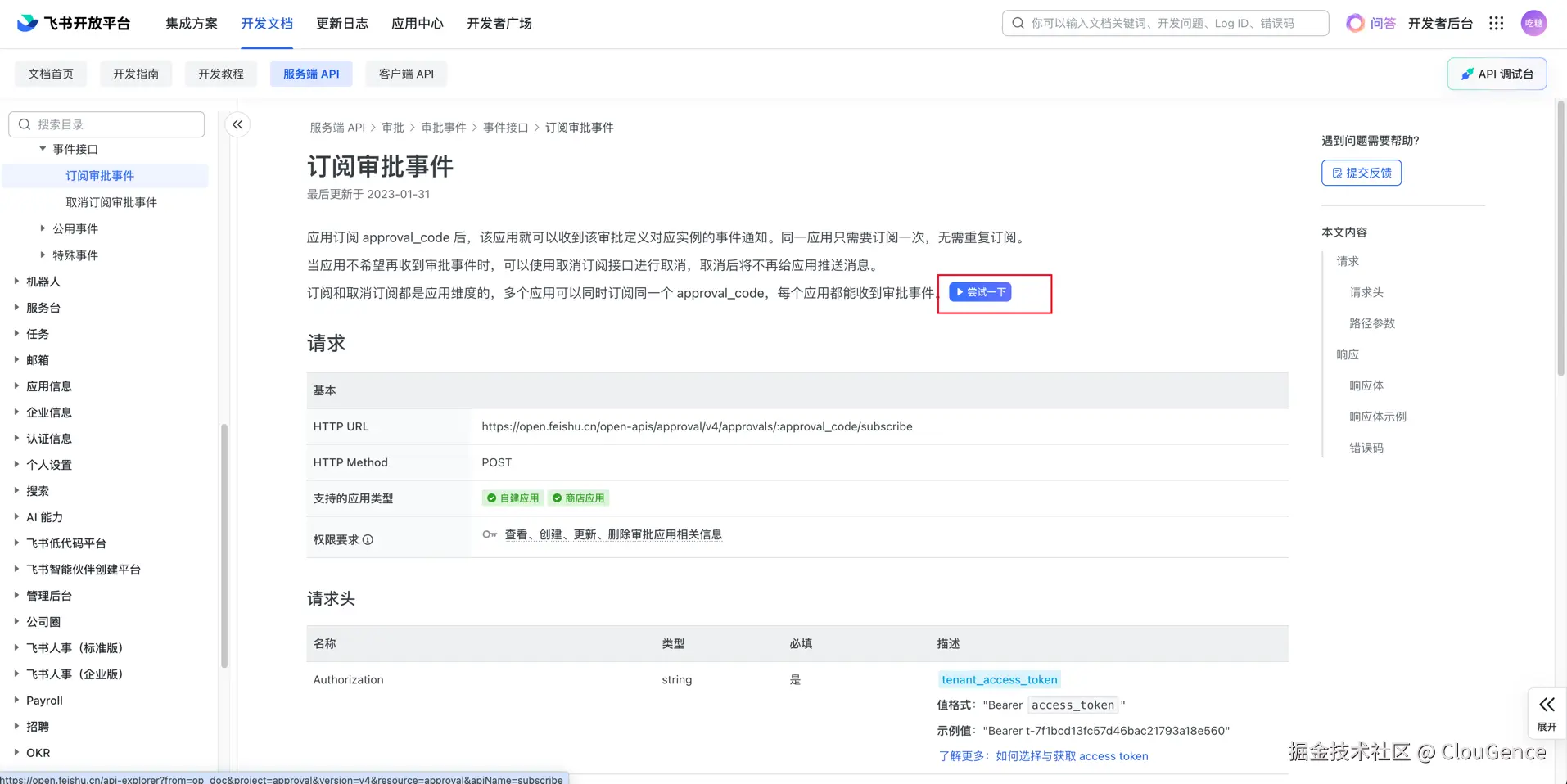Click the 尝试一下 try-it button

pyautogui.click(x=980, y=292)
